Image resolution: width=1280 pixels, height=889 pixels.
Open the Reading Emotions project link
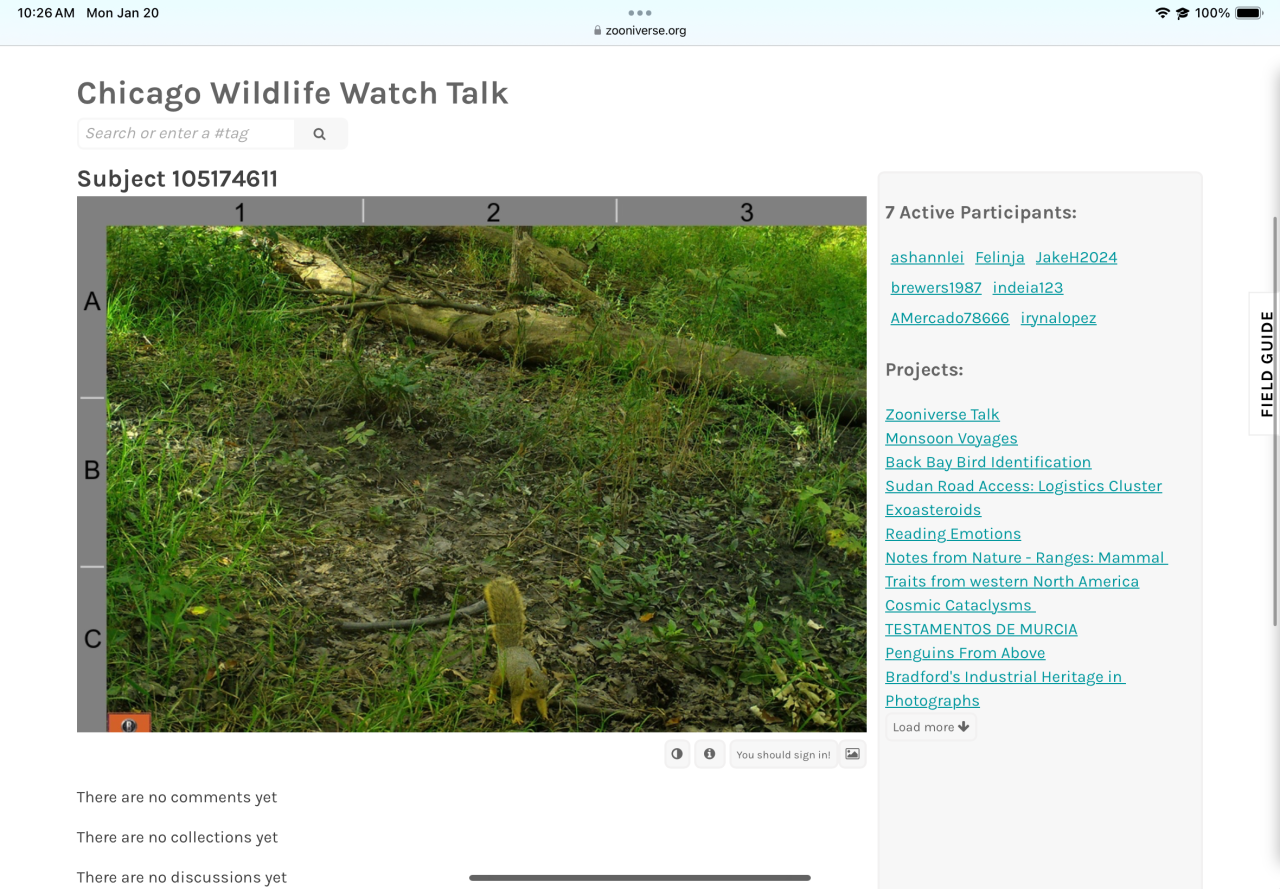pos(953,534)
